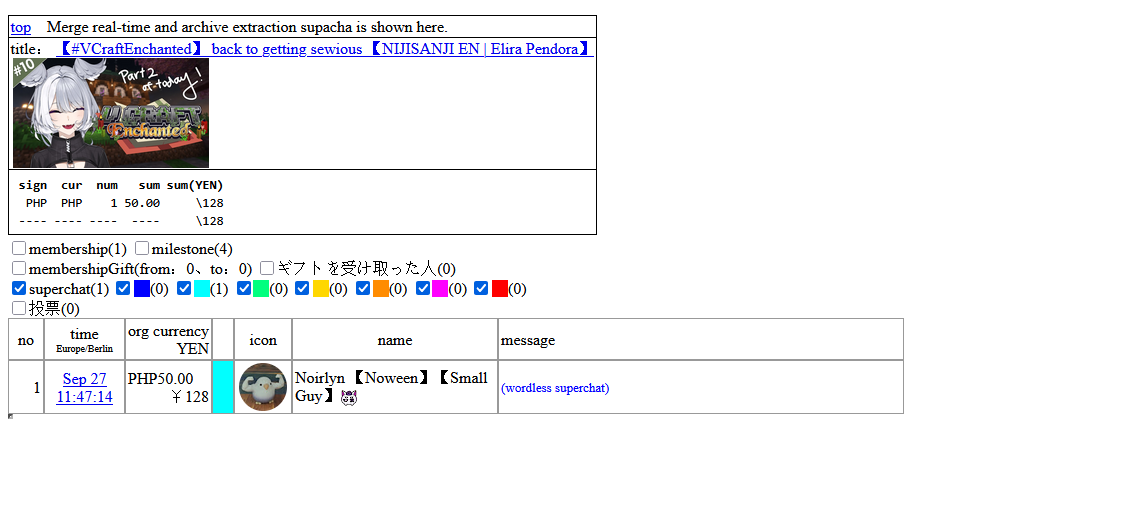Screen dimensions: 1139x524
Task: Tick the 投票(0) checkbox
Action: (x=19, y=308)
